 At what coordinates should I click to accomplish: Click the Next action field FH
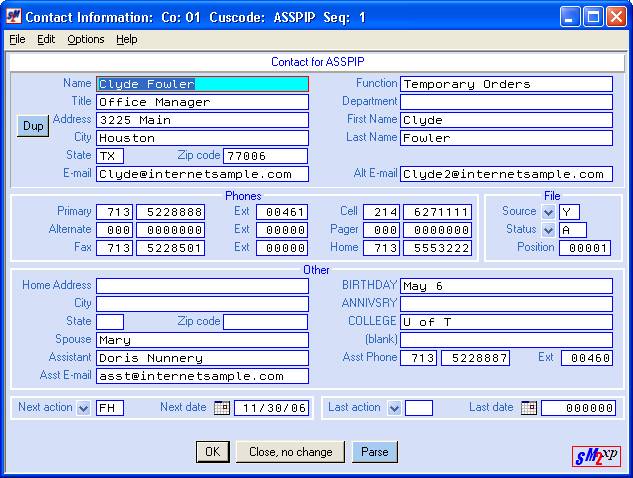click(110, 408)
